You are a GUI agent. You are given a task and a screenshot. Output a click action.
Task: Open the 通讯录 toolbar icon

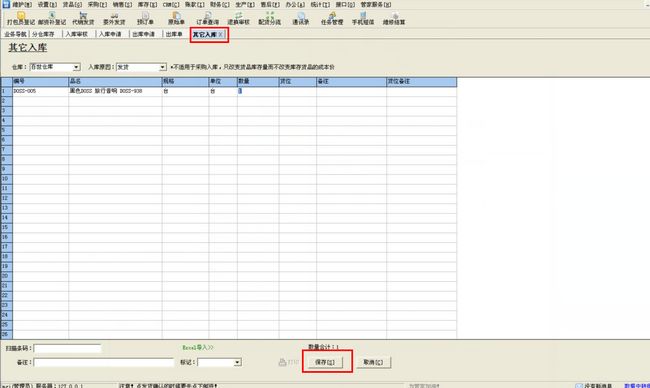[301, 19]
